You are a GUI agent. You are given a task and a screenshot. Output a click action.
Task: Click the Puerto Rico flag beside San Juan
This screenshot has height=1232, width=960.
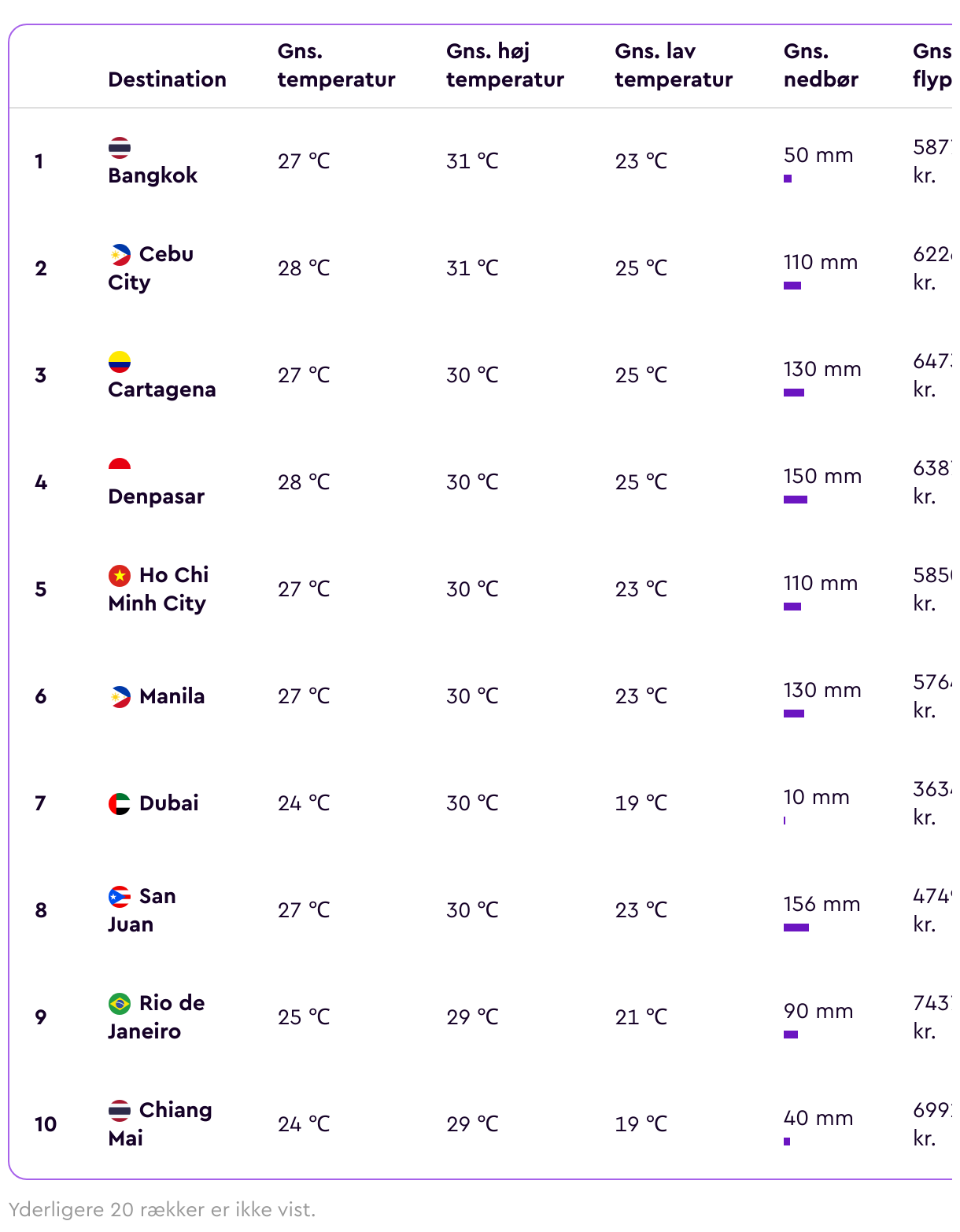click(120, 897)
